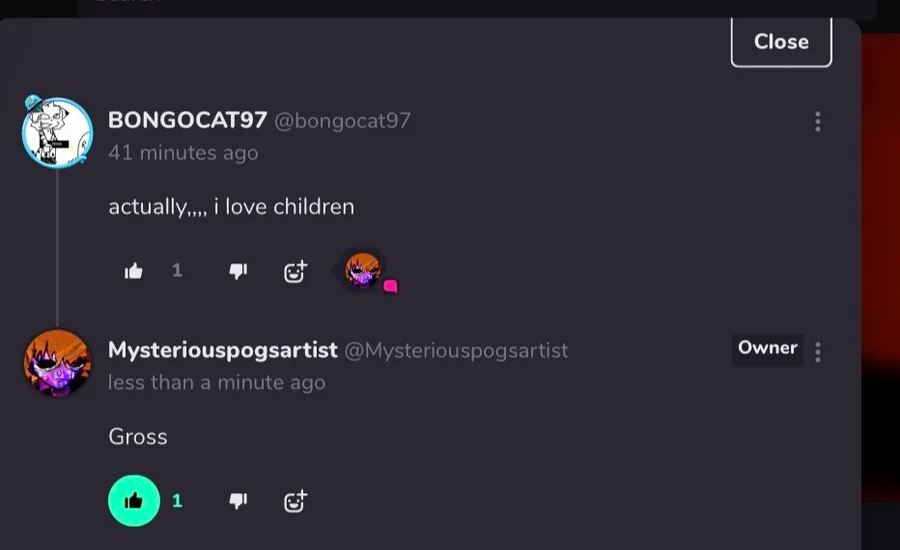Open the @bongocat97 handle link

[342, 121]
